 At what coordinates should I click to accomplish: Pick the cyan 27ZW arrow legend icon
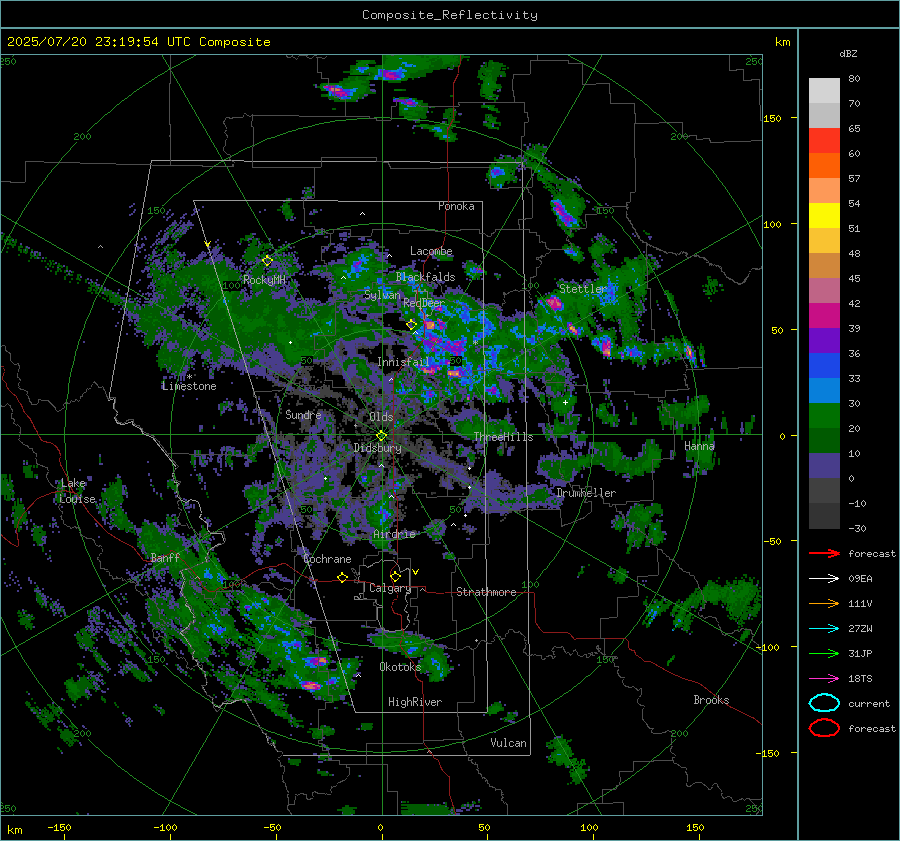824,629
